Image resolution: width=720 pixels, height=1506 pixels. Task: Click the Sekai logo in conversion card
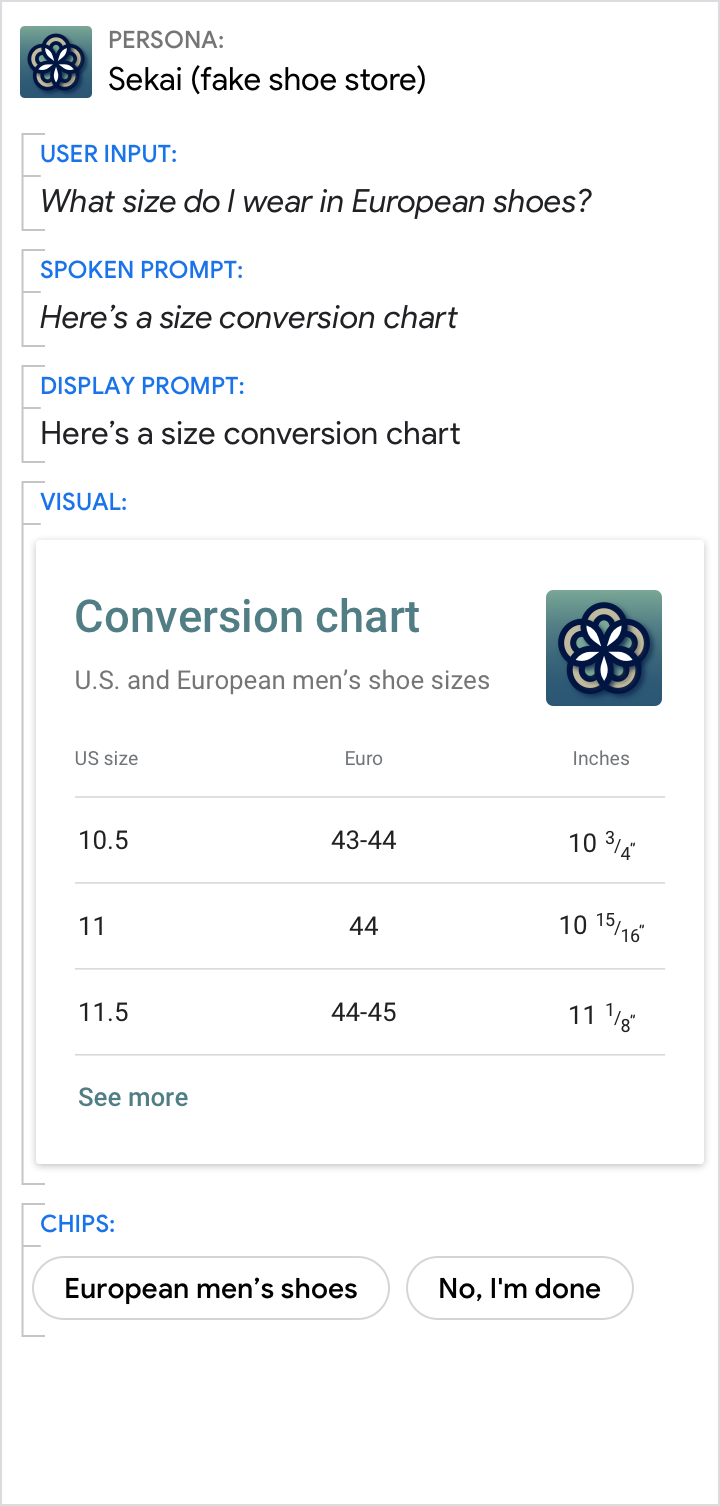603,648
